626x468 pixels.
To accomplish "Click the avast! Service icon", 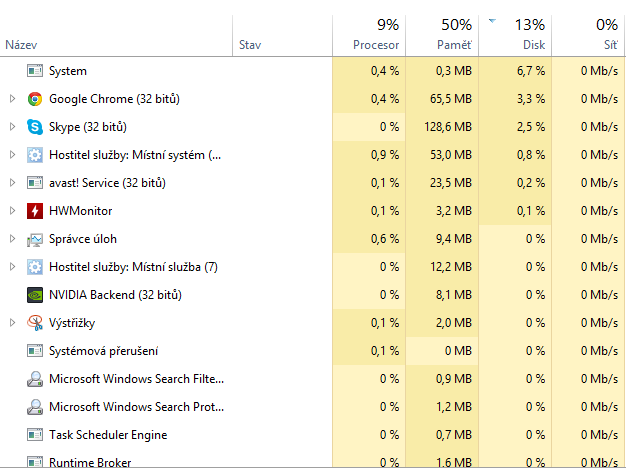I will 35,183.
